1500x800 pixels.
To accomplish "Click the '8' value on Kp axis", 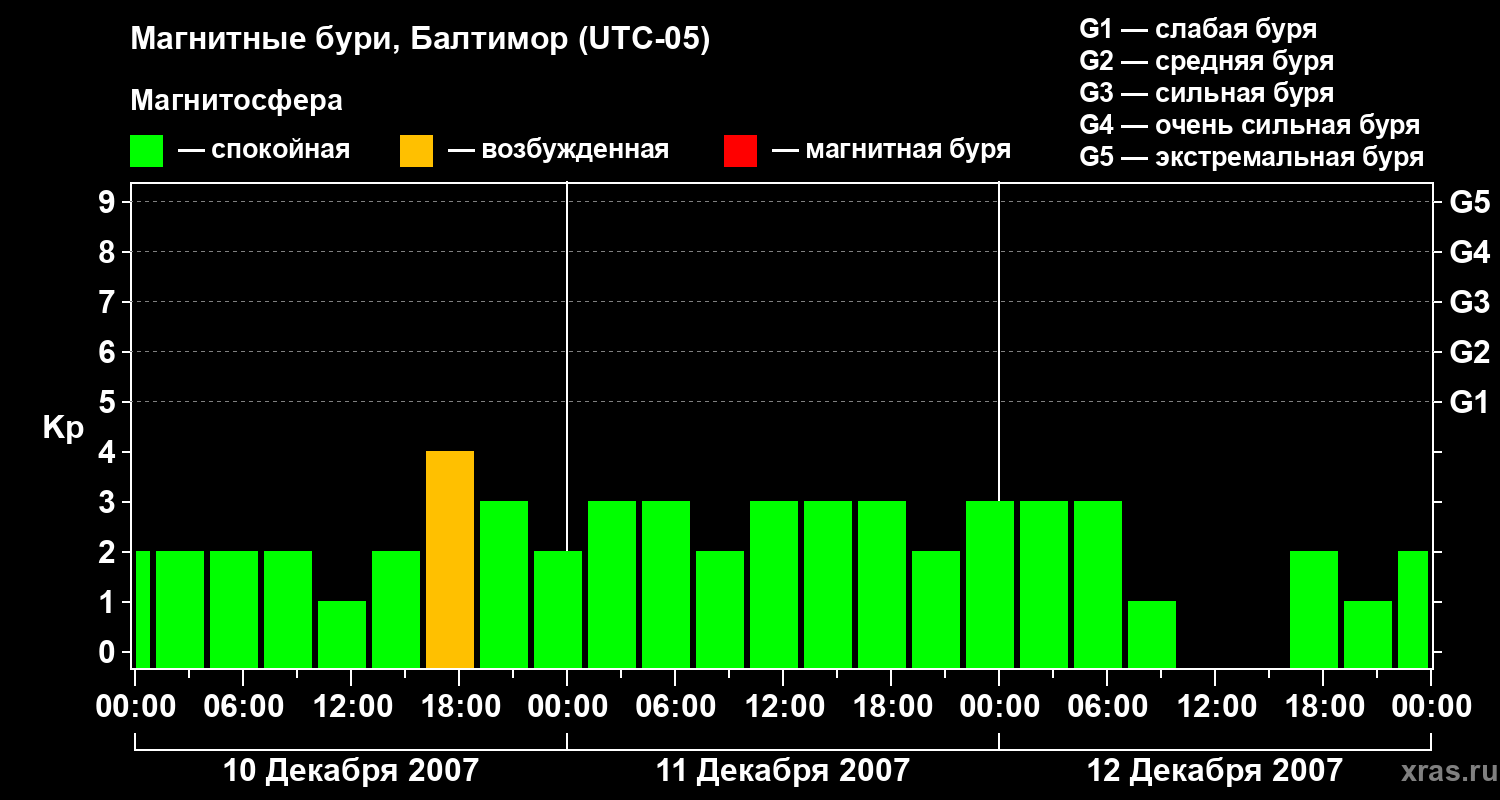I will click(x=109, y=252).
